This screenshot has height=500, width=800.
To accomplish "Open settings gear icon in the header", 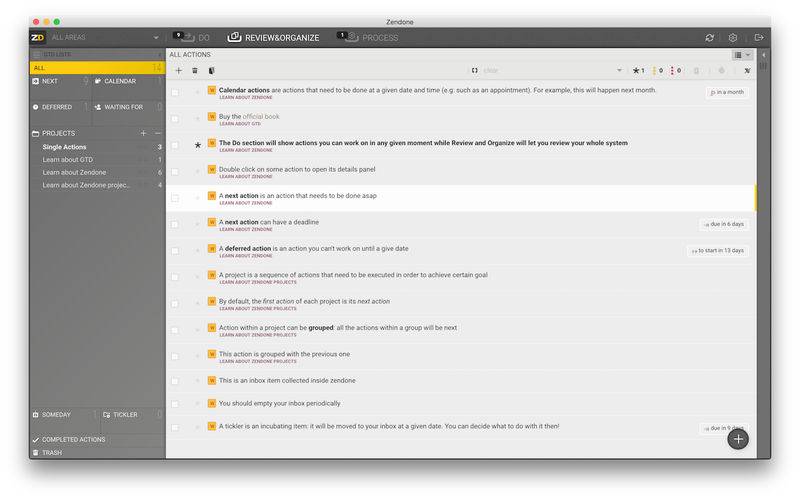I will point(733,37).
